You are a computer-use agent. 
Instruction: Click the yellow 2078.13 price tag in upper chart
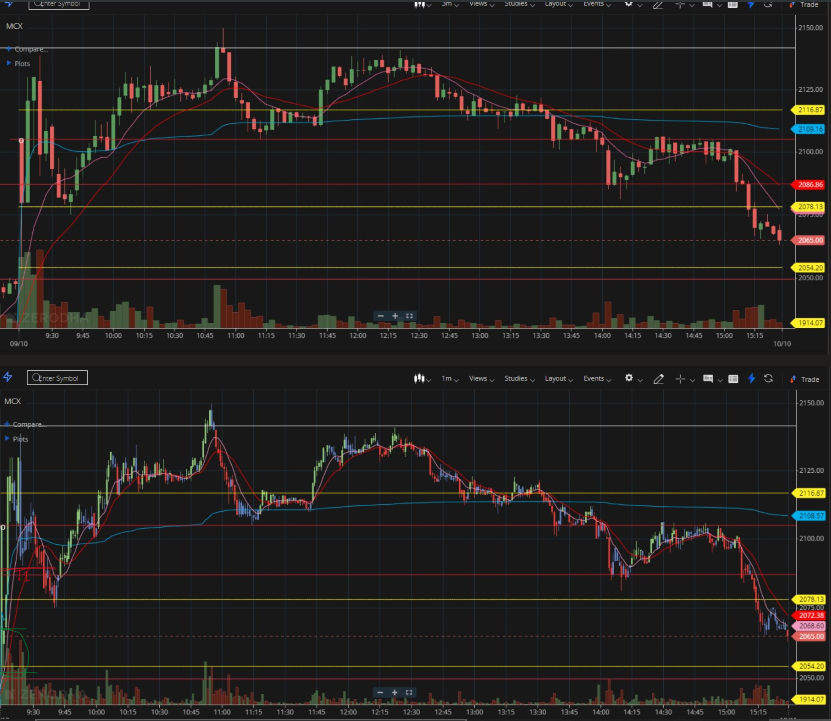pyautogui.click(x=808, y=207)
